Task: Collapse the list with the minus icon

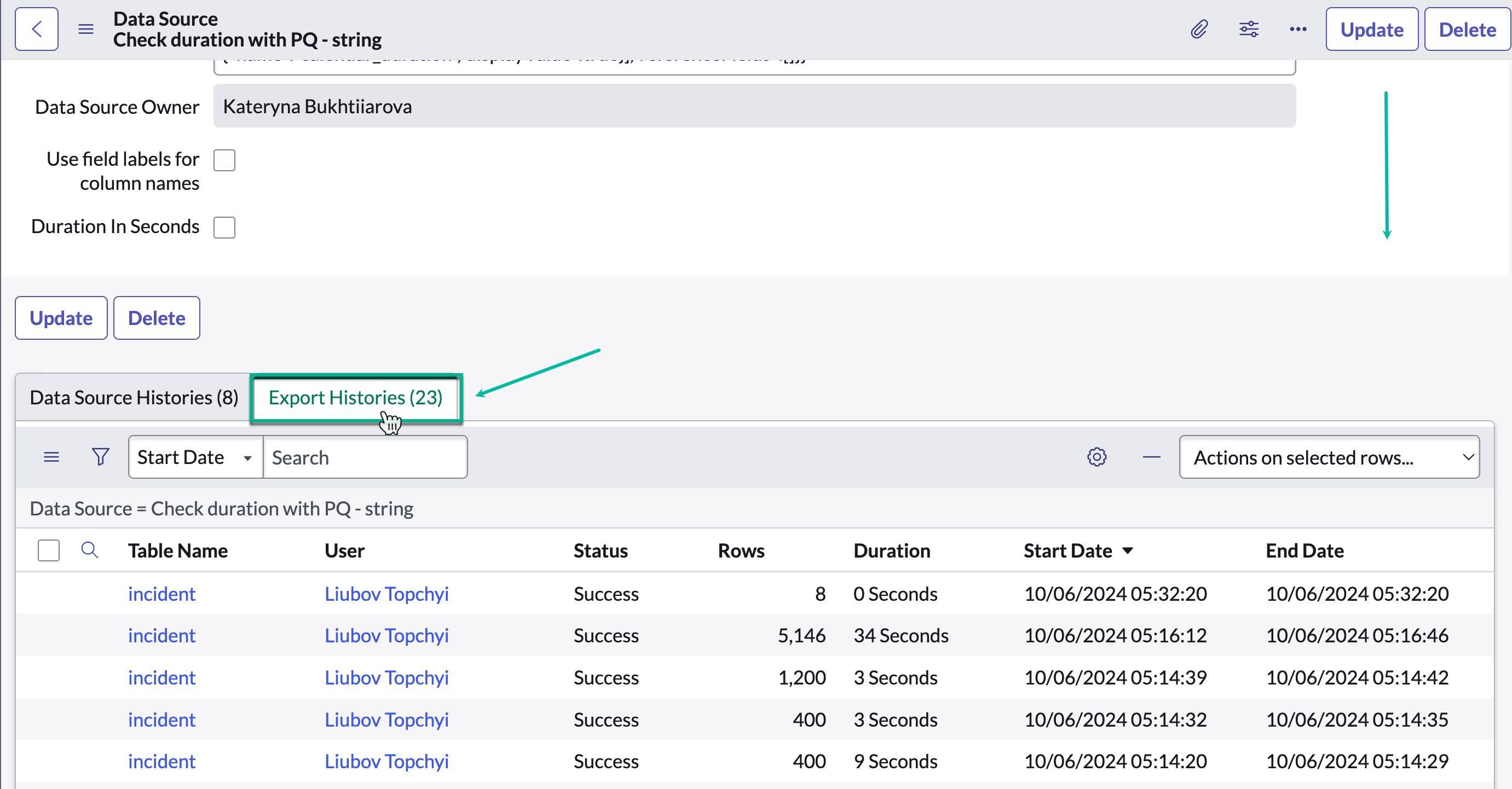Action: click(1152, 457)
